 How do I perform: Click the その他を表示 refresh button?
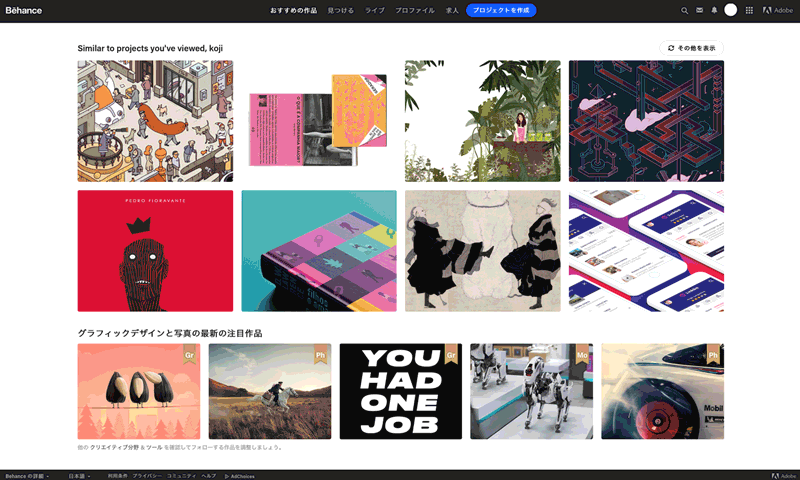tap(691, 48)
